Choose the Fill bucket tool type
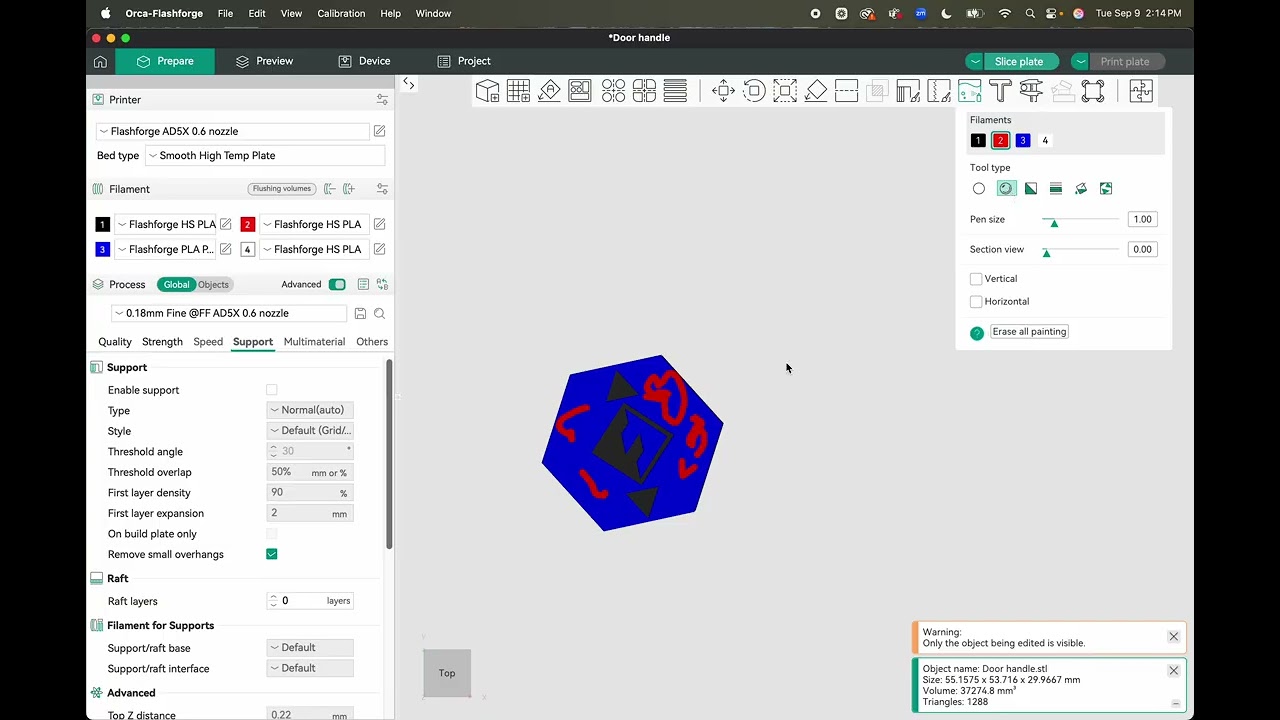 coord(1081,188)
